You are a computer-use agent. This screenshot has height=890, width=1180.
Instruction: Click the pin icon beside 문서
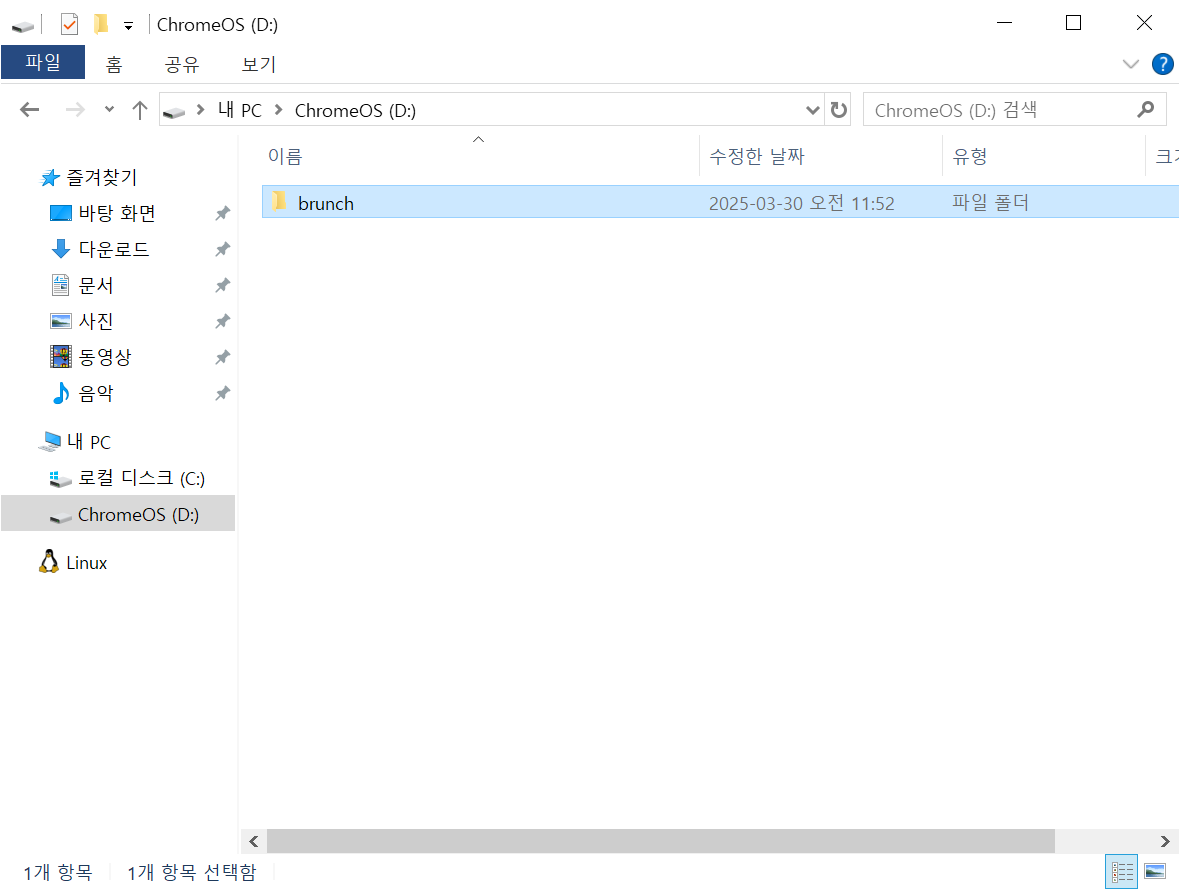[222, 285]
